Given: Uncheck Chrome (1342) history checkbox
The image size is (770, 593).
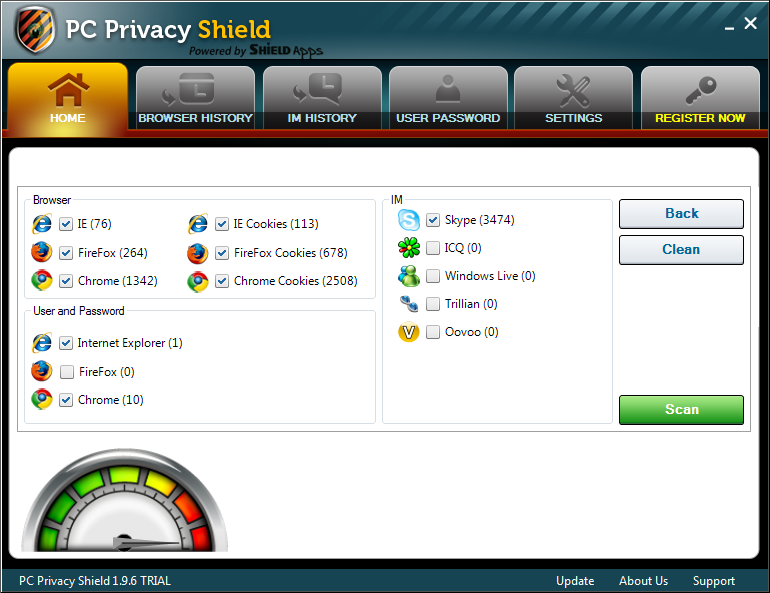Looking at the screenshot, I should tap(66, 281).
